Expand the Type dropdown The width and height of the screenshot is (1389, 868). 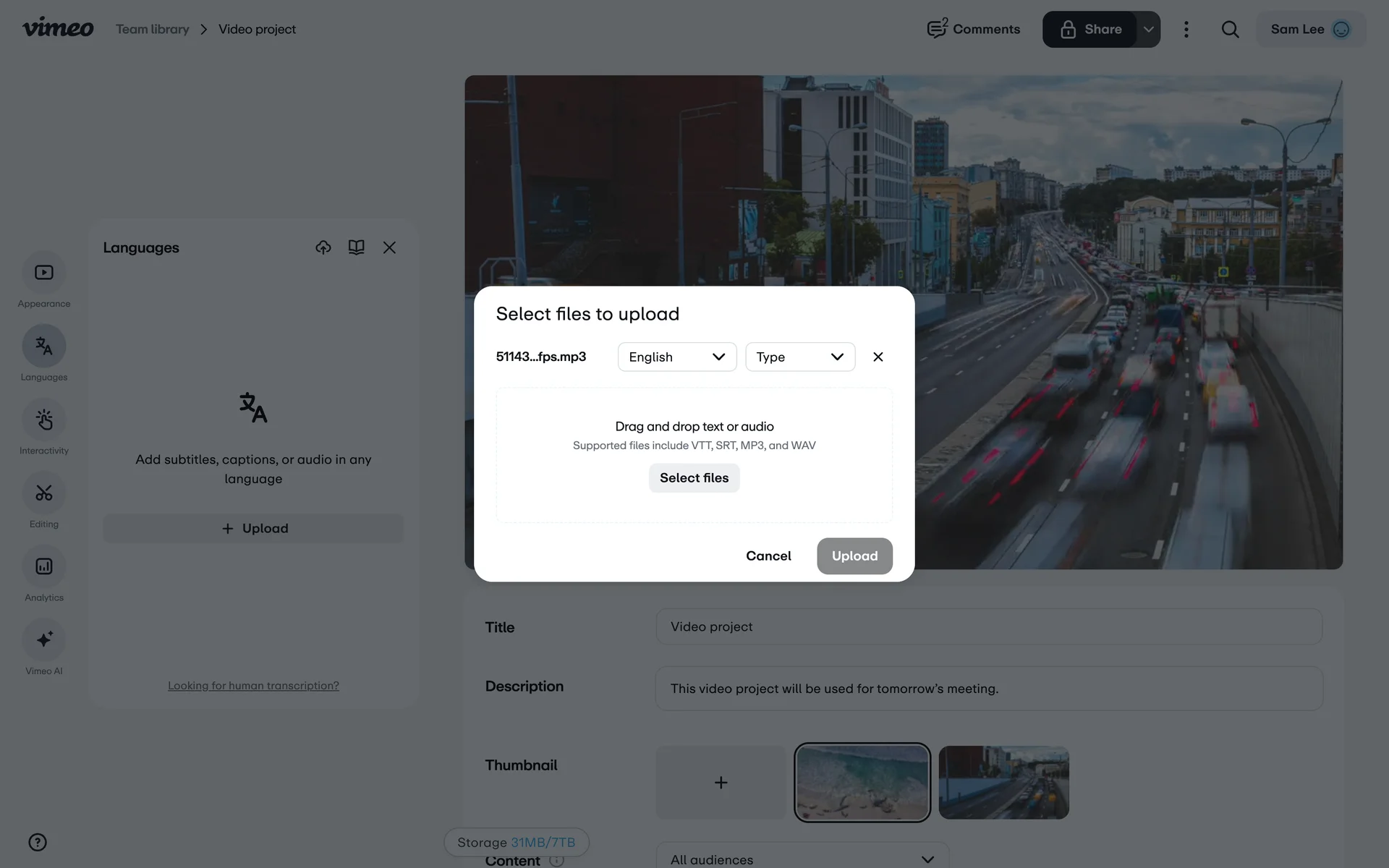pyautogui.click(x=800, y=357)
